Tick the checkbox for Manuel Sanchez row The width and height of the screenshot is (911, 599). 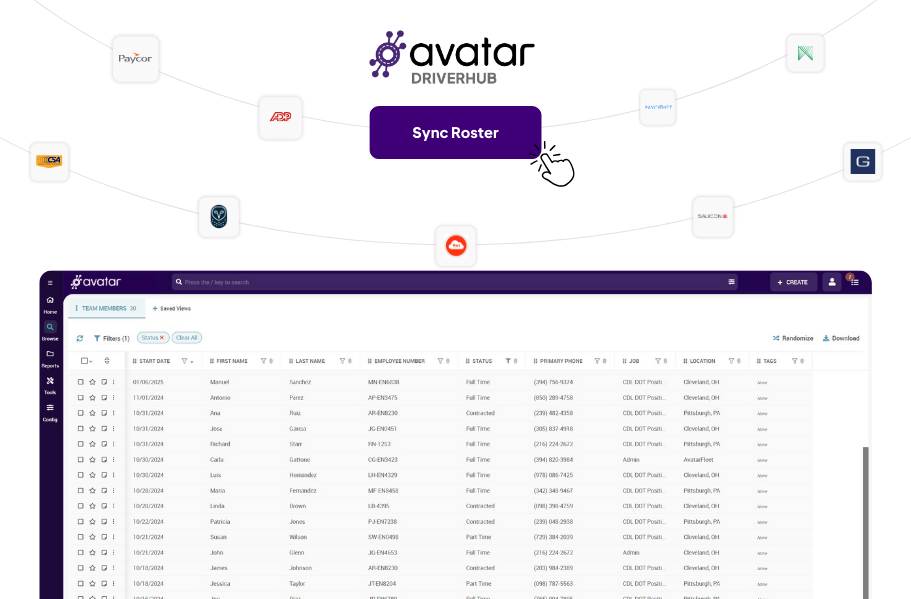coord(81,382)
